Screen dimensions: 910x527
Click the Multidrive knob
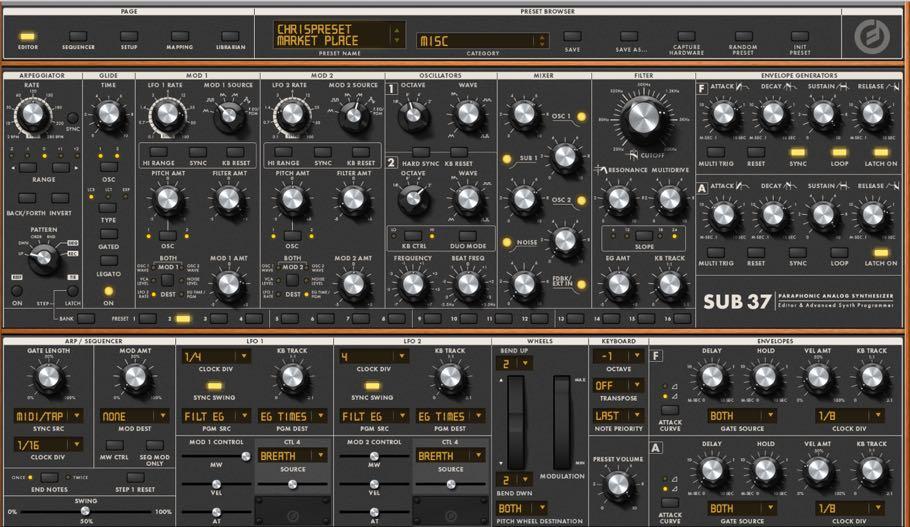pos(669,199)
